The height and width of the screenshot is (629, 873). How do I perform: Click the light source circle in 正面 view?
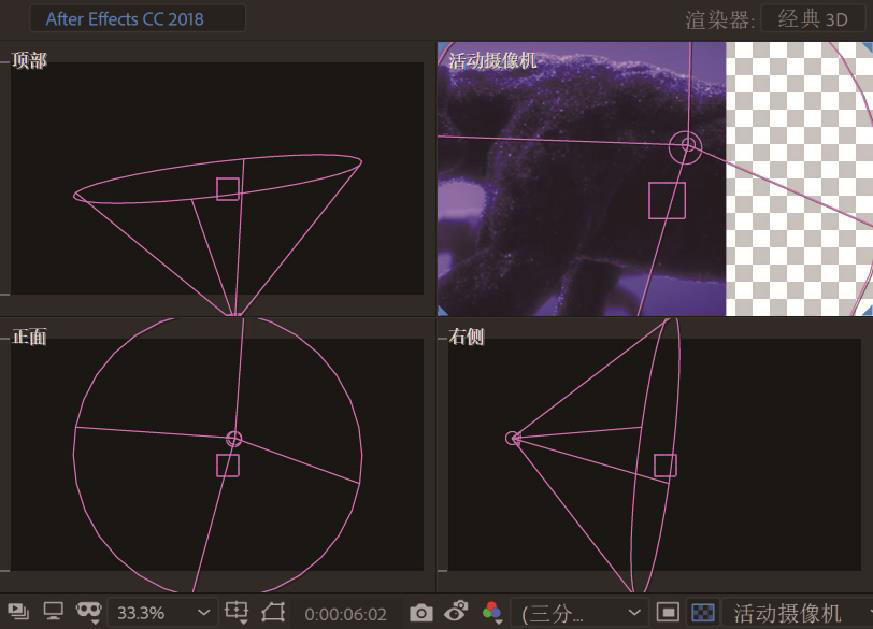(234, 439)
